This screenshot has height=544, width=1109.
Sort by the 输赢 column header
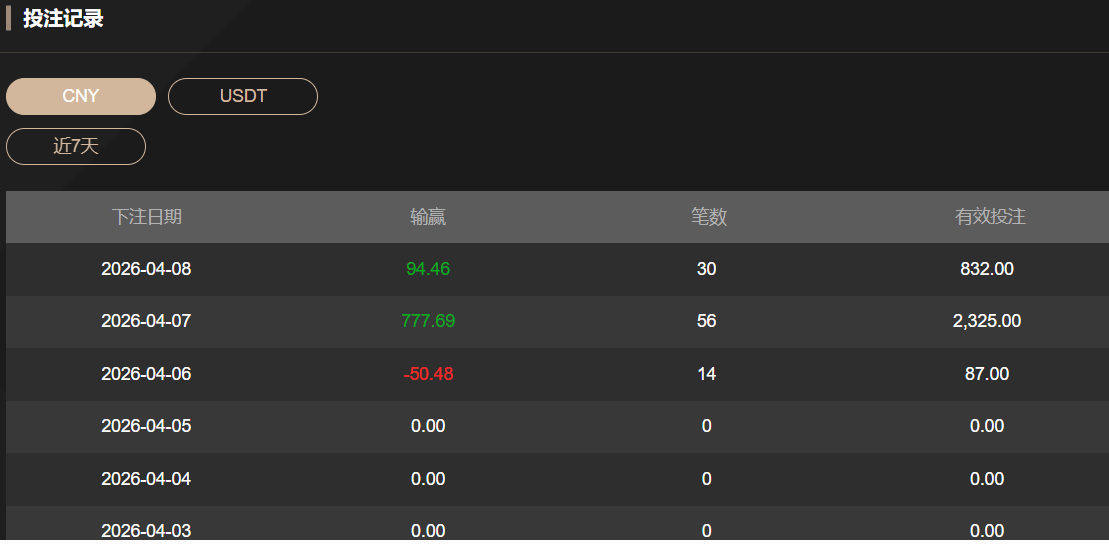(x=428, y=217)
